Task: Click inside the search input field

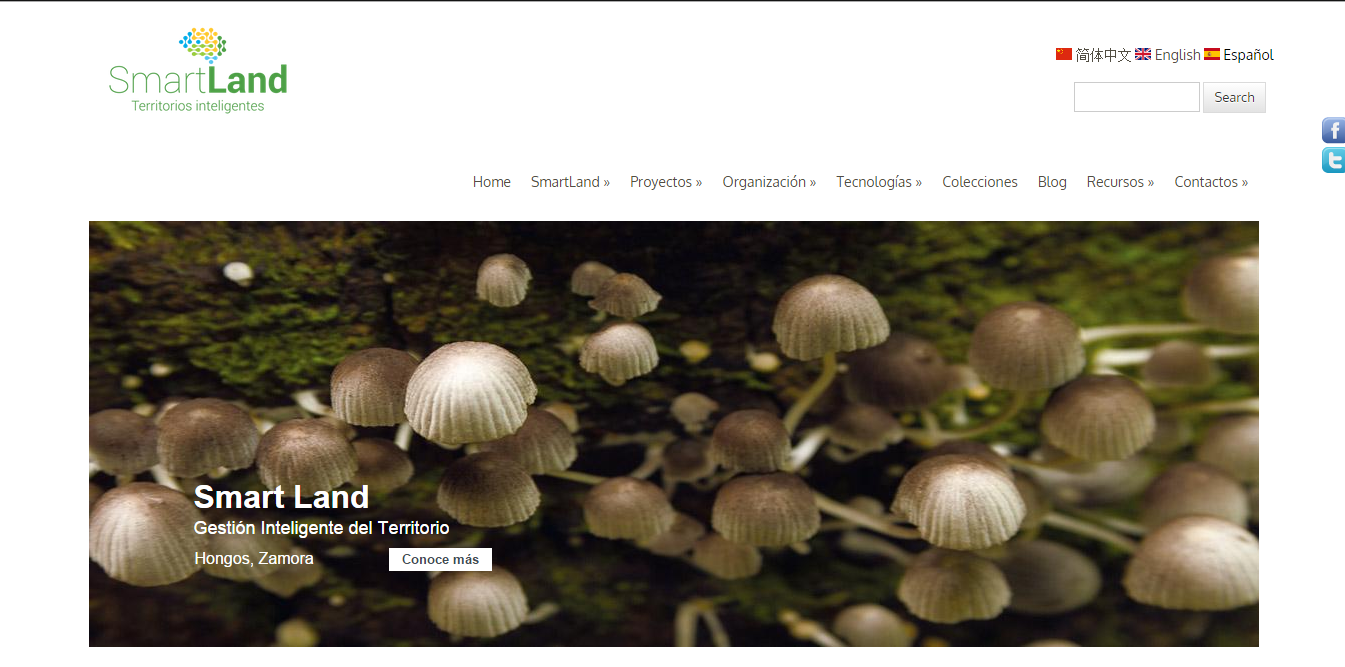Action: (x=1136, y=96)
